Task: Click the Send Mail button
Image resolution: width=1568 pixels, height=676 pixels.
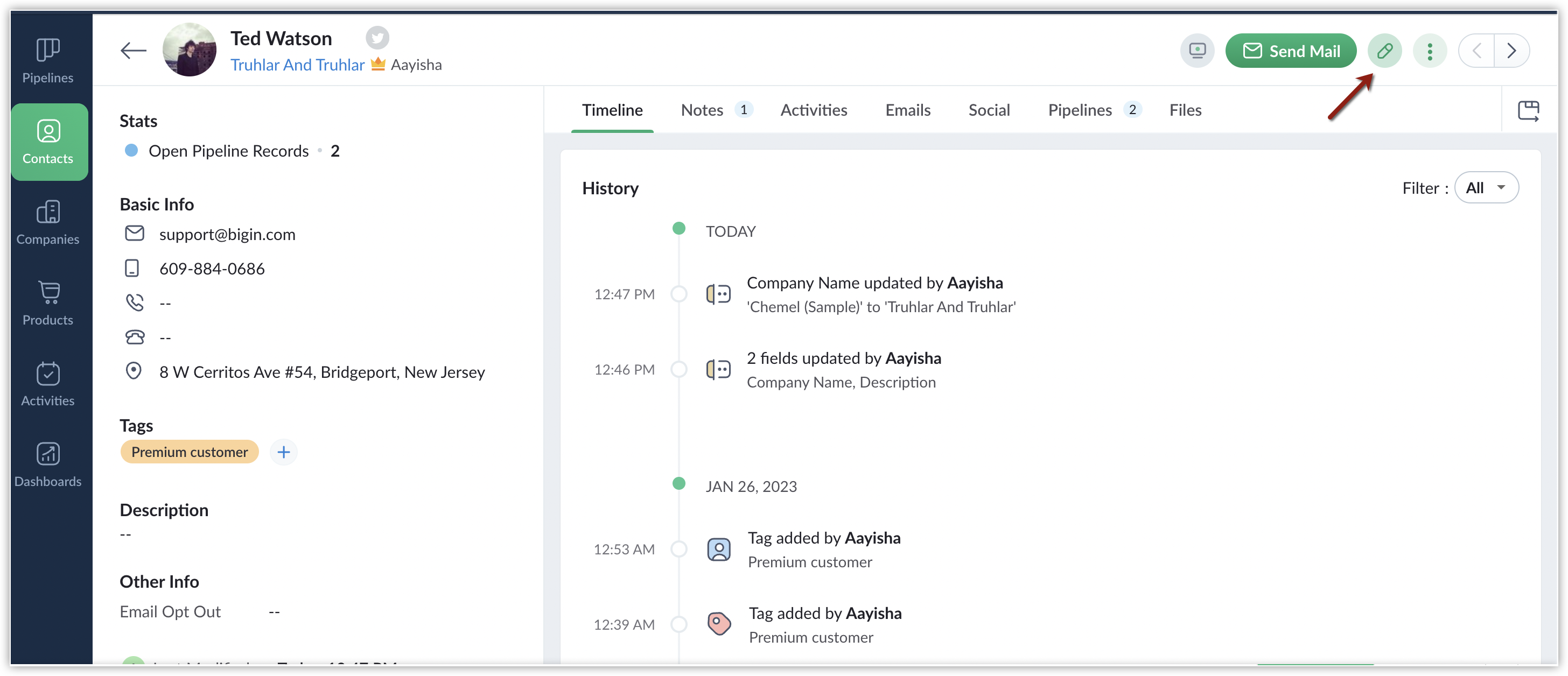Action: 1291,51
